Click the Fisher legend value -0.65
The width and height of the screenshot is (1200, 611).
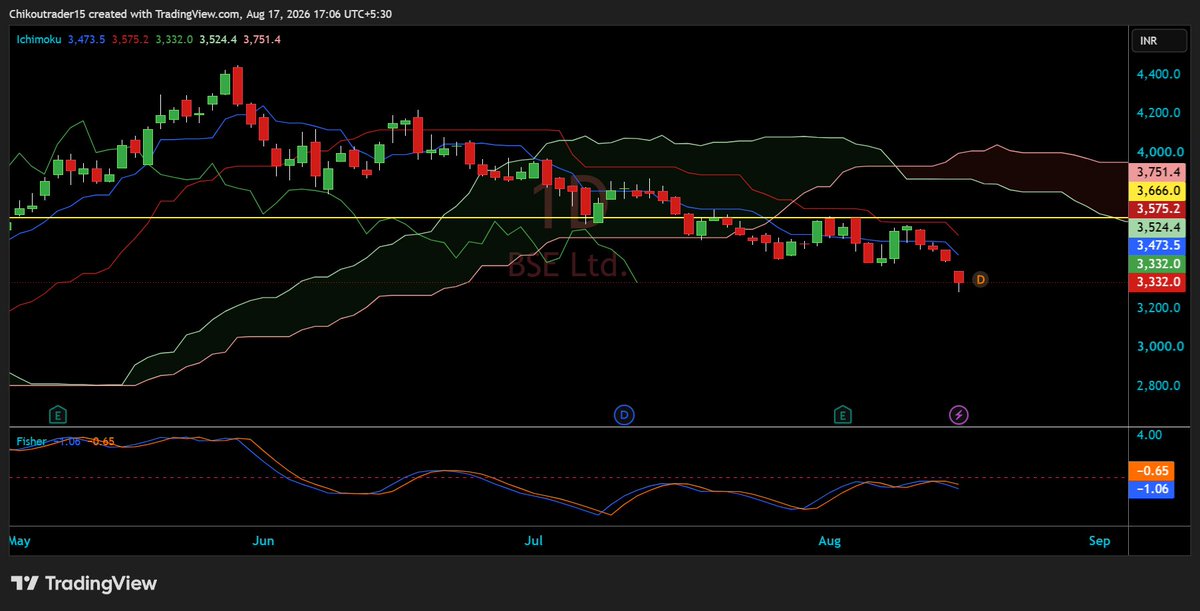pos(101,441)
